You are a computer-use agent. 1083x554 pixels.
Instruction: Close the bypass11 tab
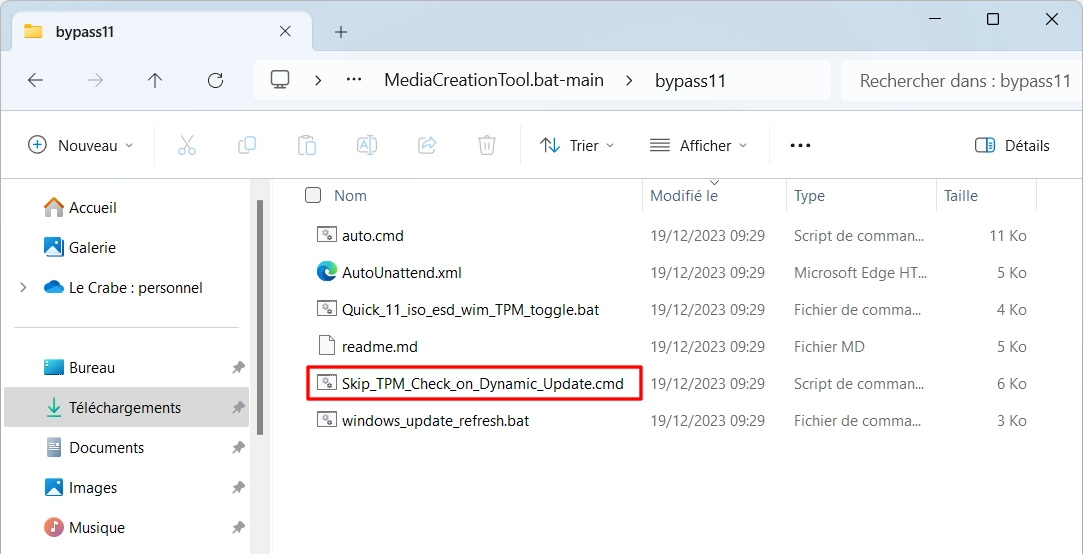pyautogui.click(x=285, y=32)
